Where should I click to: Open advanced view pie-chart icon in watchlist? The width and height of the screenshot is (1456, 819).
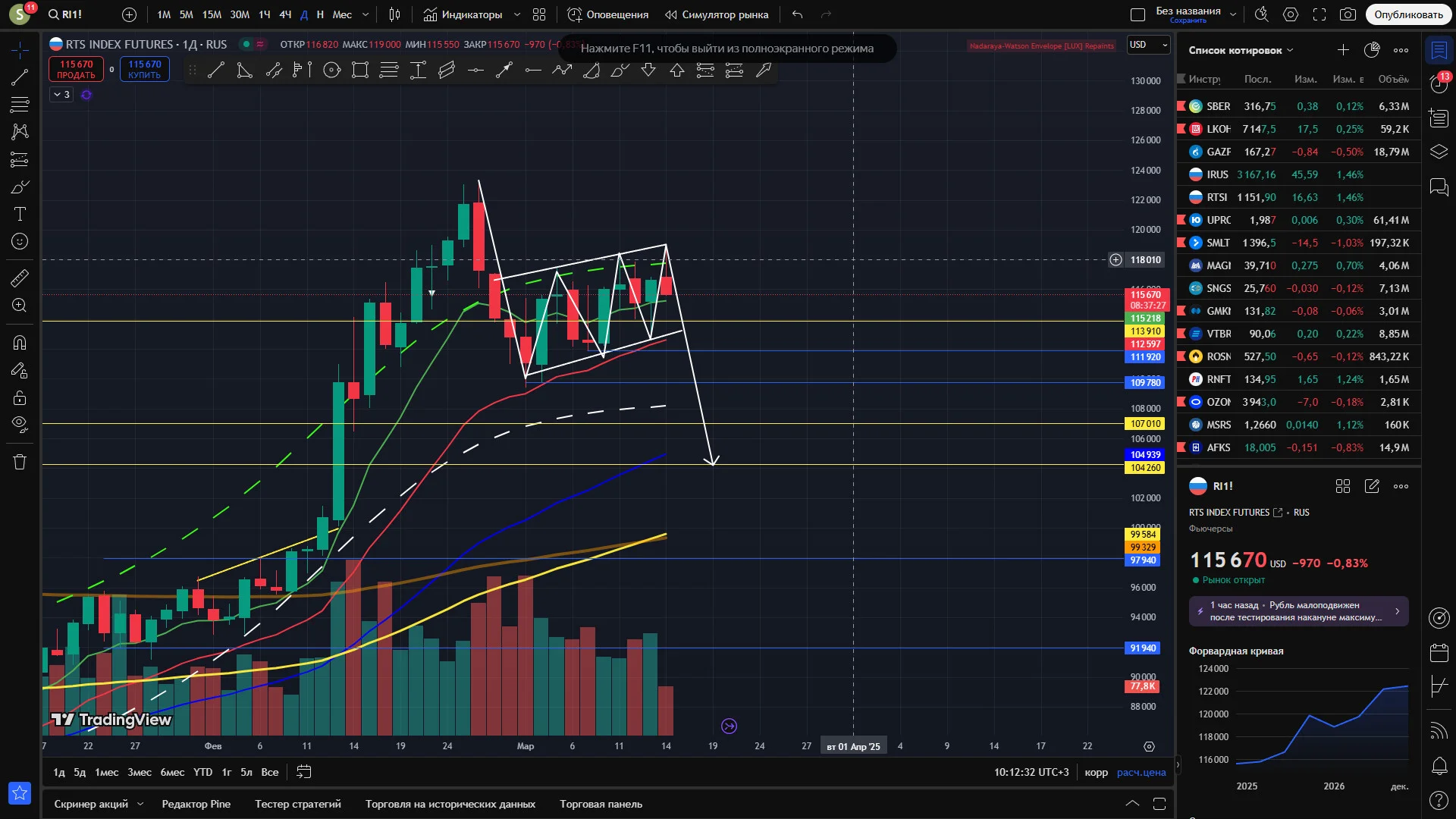tap(1372, 50)
